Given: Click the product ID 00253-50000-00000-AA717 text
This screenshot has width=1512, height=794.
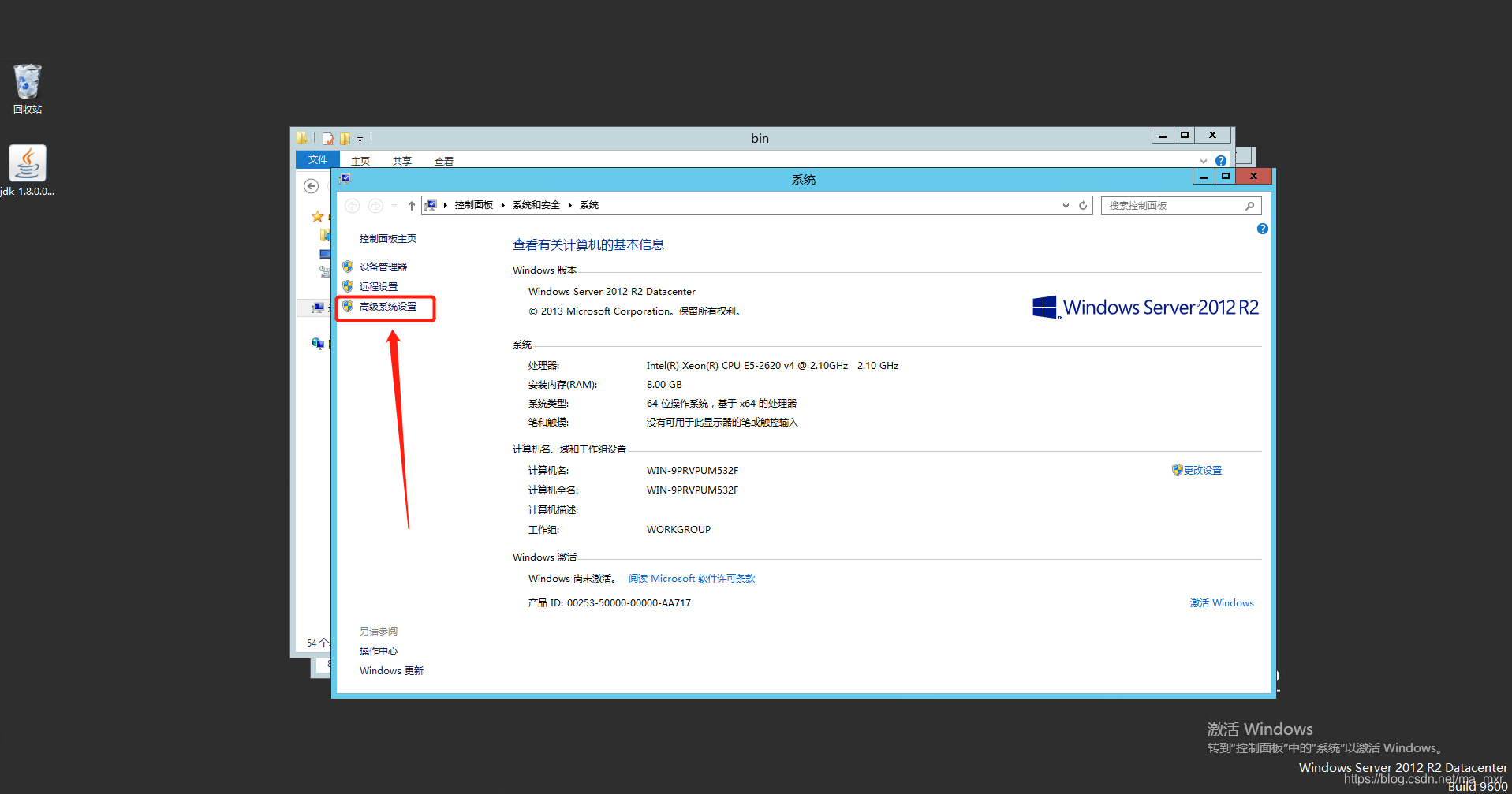Looking at the screenshot, I should coord(629,603).
